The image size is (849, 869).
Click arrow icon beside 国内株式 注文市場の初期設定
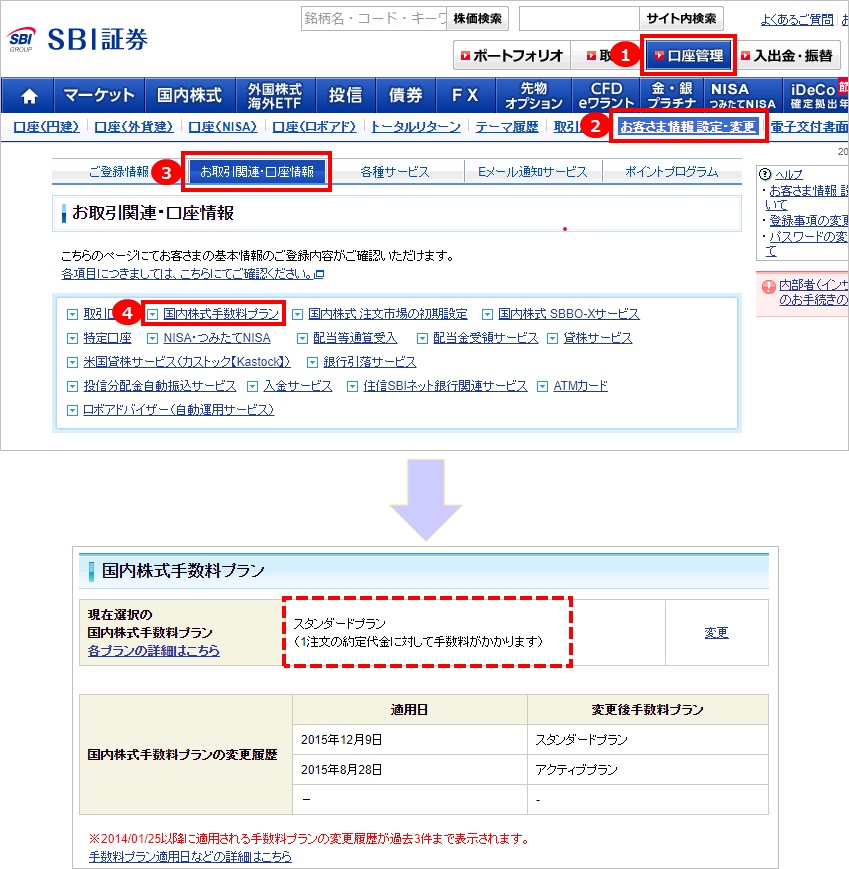click(x=298, y=315)
